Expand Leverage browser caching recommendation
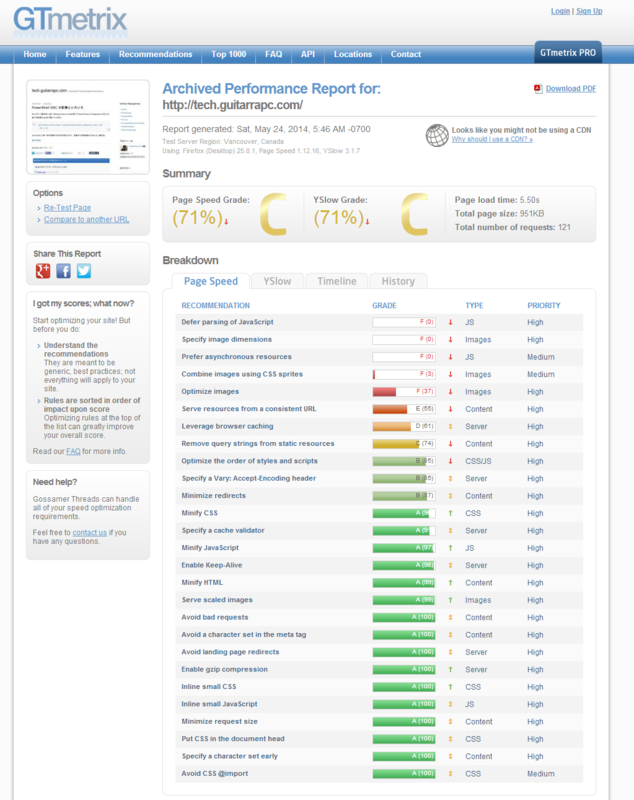634x800 pixels. click(227, 426)
